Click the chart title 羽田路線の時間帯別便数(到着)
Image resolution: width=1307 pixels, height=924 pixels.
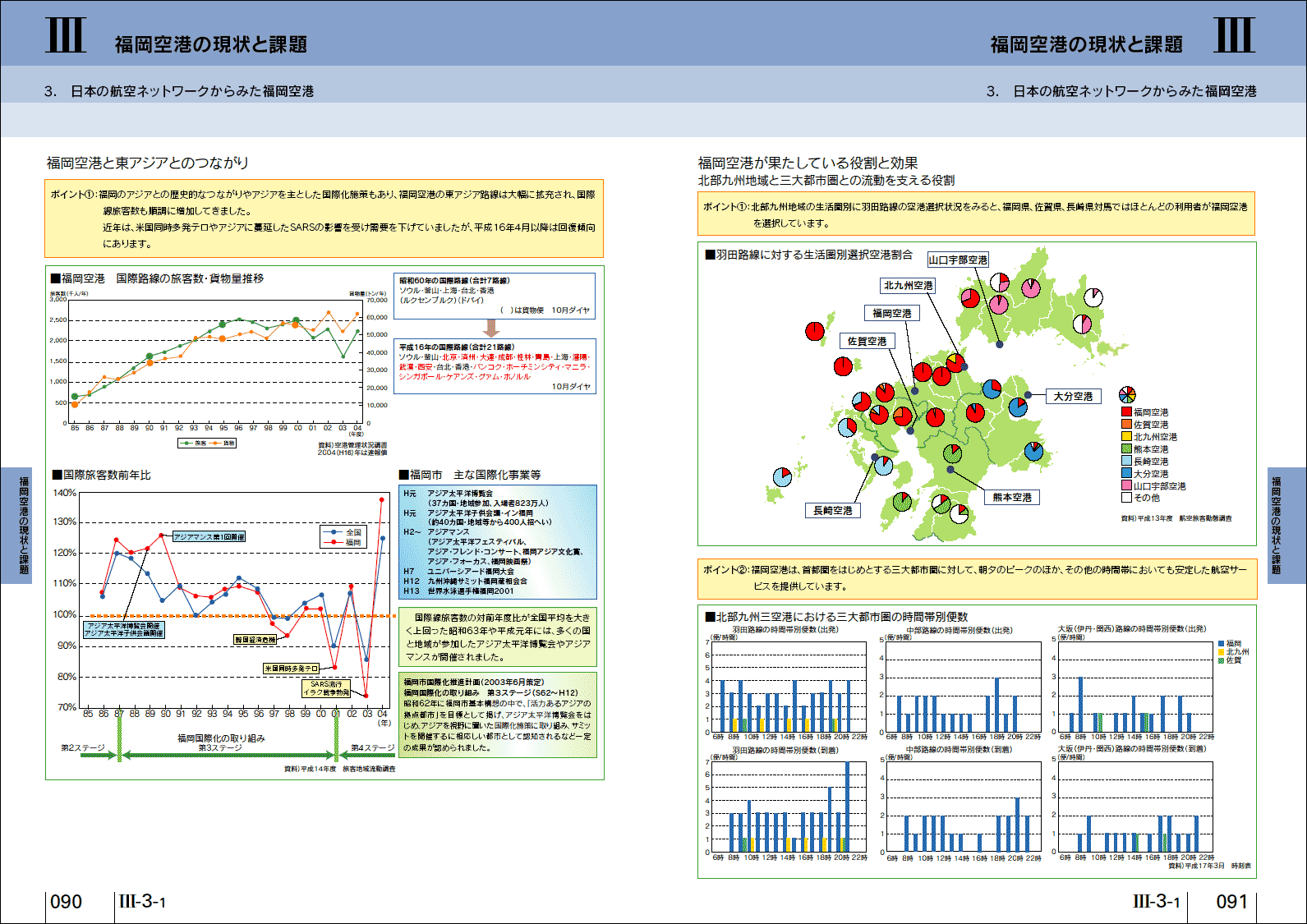pyautogui.click(x=785, y=750)
